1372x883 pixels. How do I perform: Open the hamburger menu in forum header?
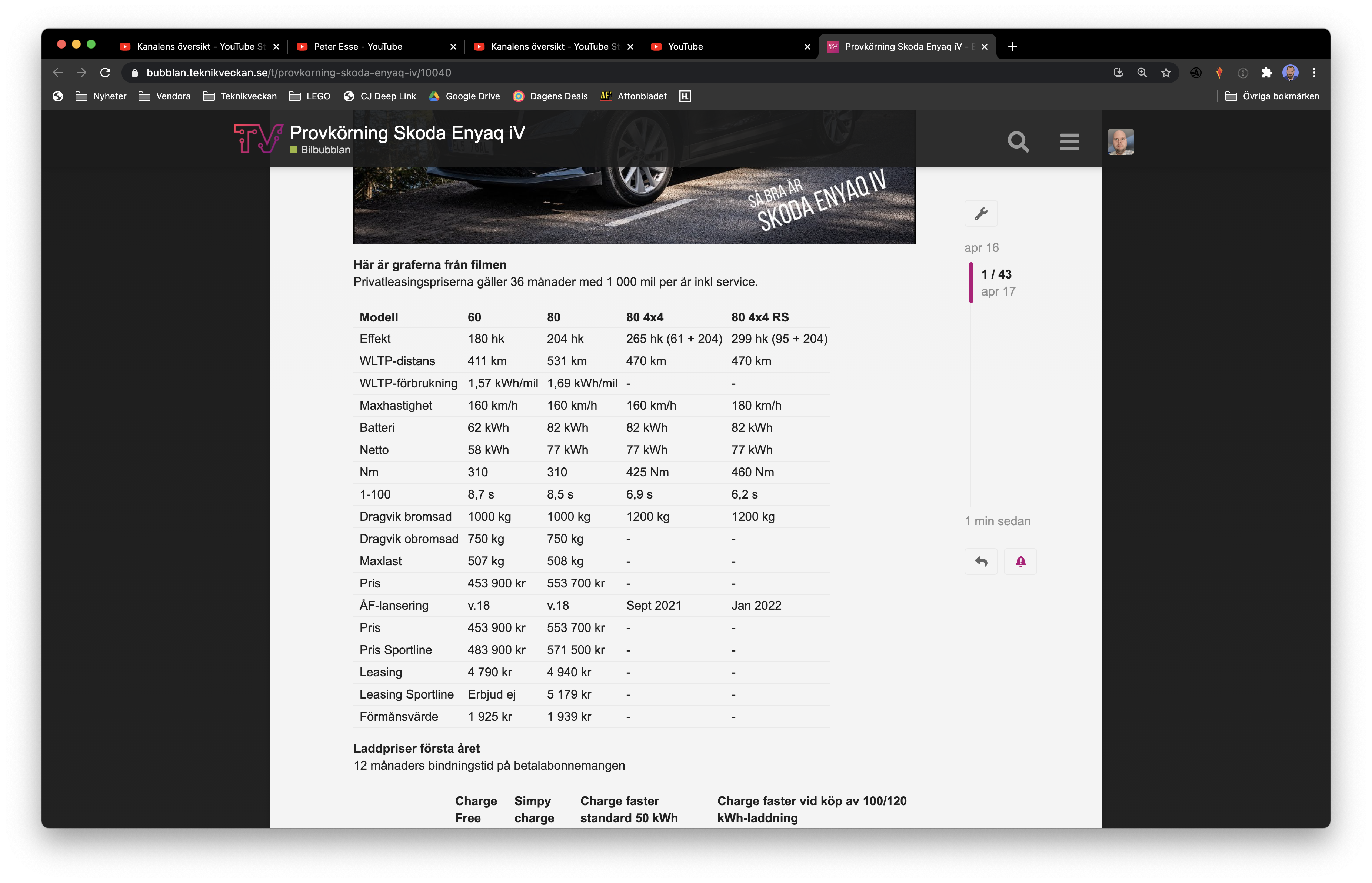1069,141
